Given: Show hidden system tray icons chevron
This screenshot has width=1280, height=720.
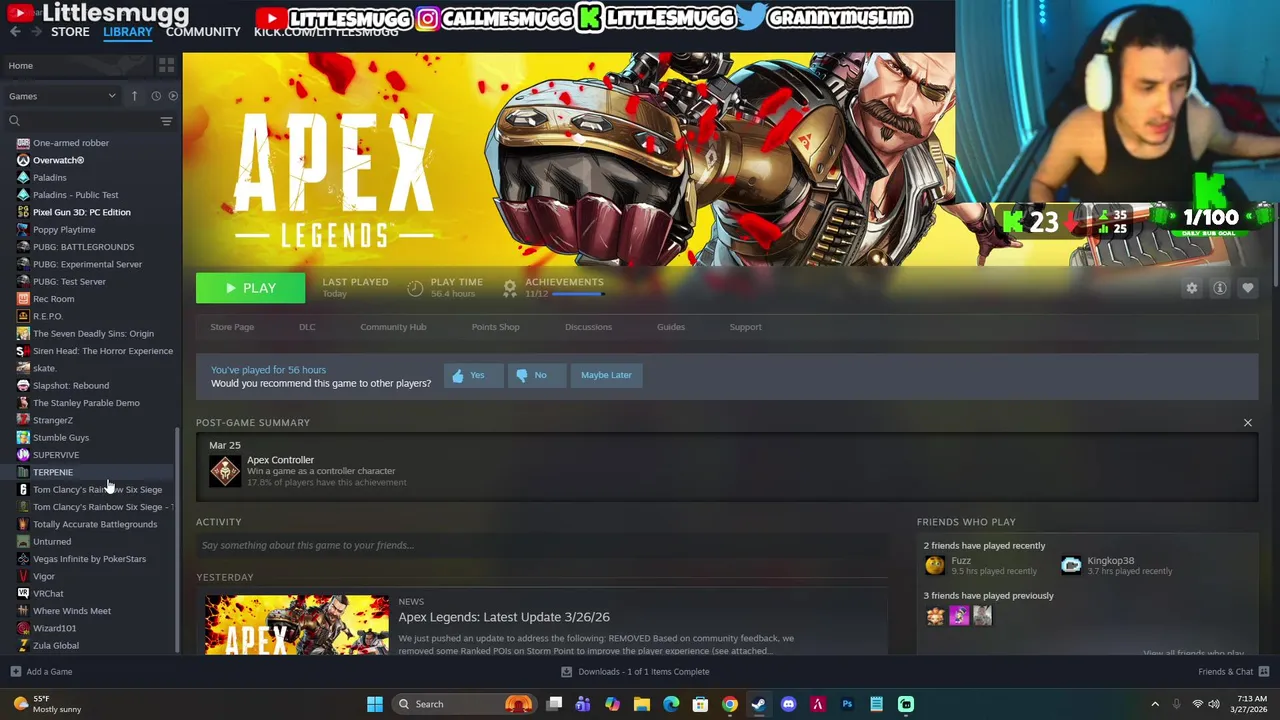Looking at the screenshot, I should [x=1154, y=704].
